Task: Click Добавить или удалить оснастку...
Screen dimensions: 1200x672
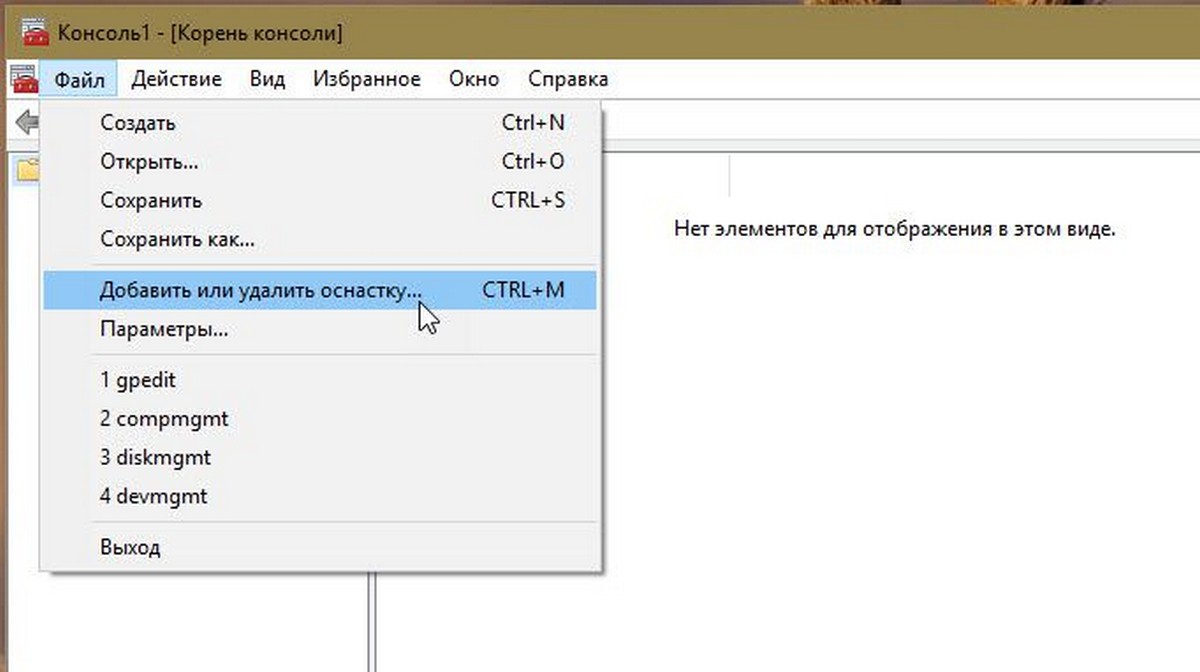Action: tap(320, 290)
